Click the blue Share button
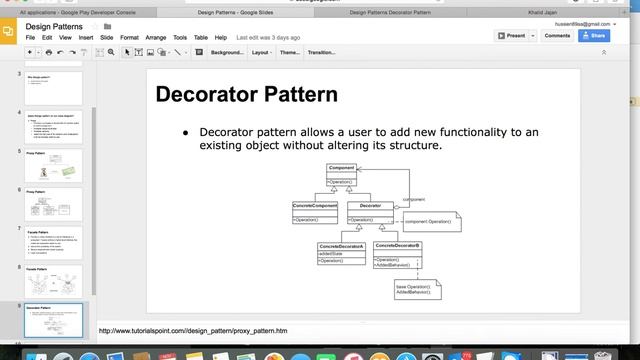 pyautogui.click(x=594, y=36)
